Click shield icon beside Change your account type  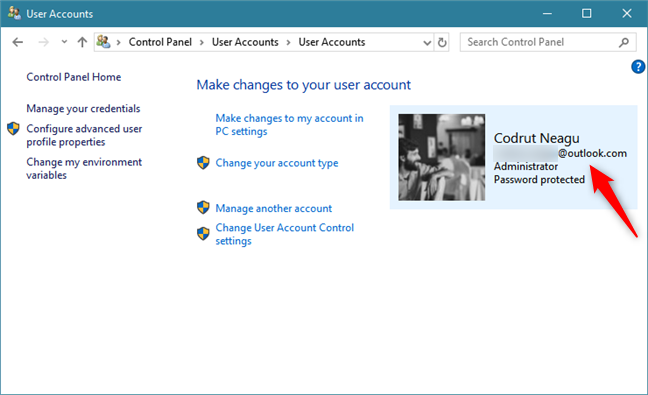[x=203, y=163]
